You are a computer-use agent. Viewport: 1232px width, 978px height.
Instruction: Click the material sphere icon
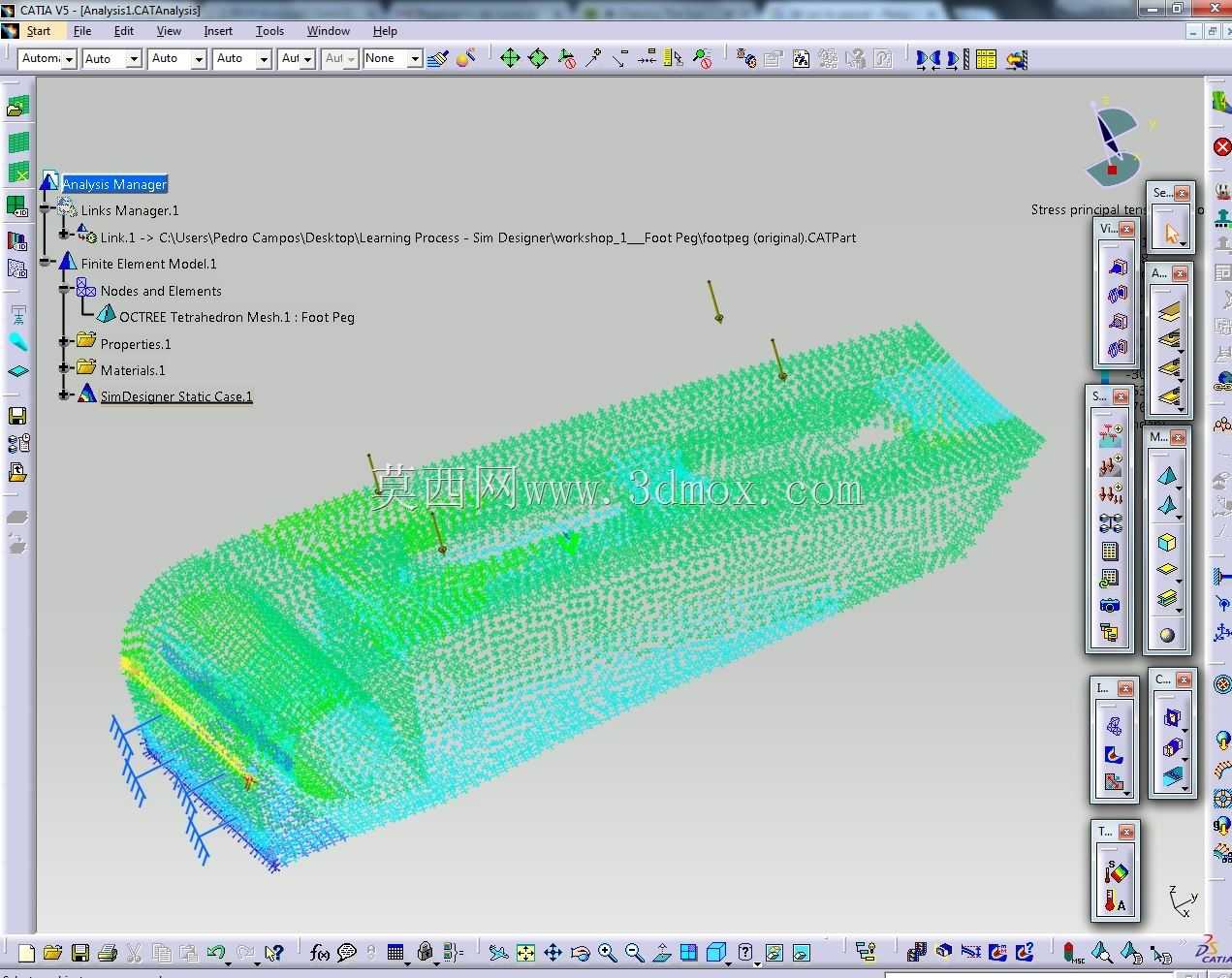[x=1167, y=636]
